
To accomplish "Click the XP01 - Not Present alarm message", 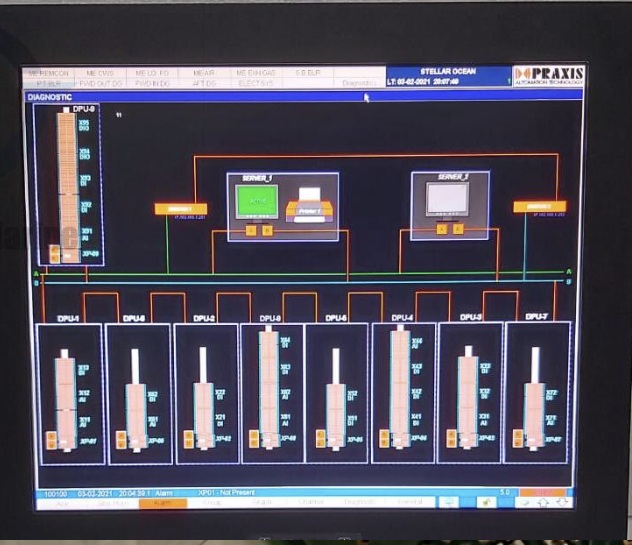I will click(x=226, y=493).
